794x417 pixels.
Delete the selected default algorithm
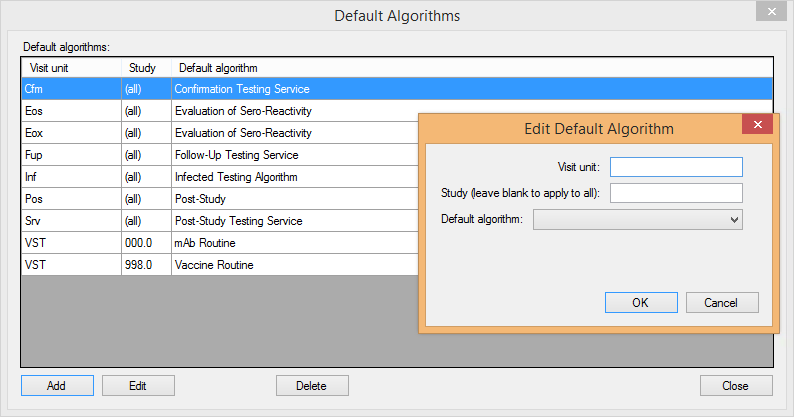pos(312,386)
